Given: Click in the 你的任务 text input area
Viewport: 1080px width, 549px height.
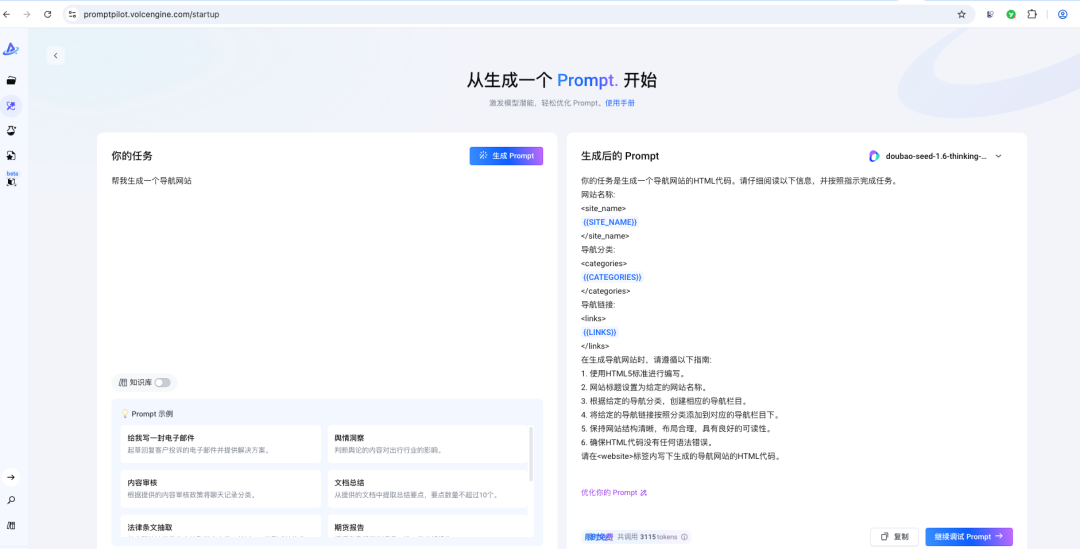Looking at the screenshot, I should point(327,270).
